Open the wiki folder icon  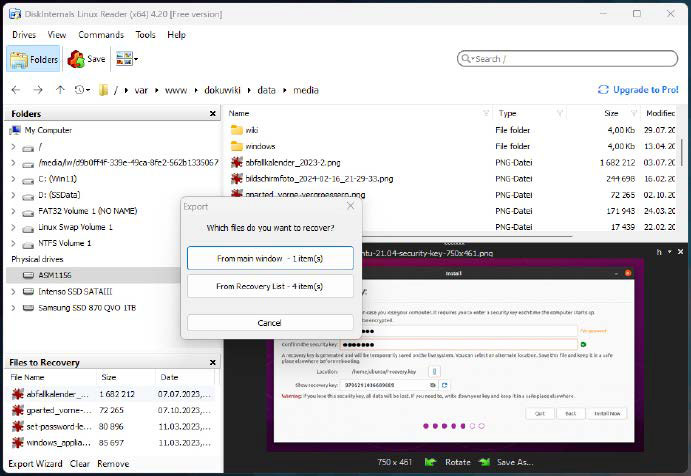coord(237,130)
